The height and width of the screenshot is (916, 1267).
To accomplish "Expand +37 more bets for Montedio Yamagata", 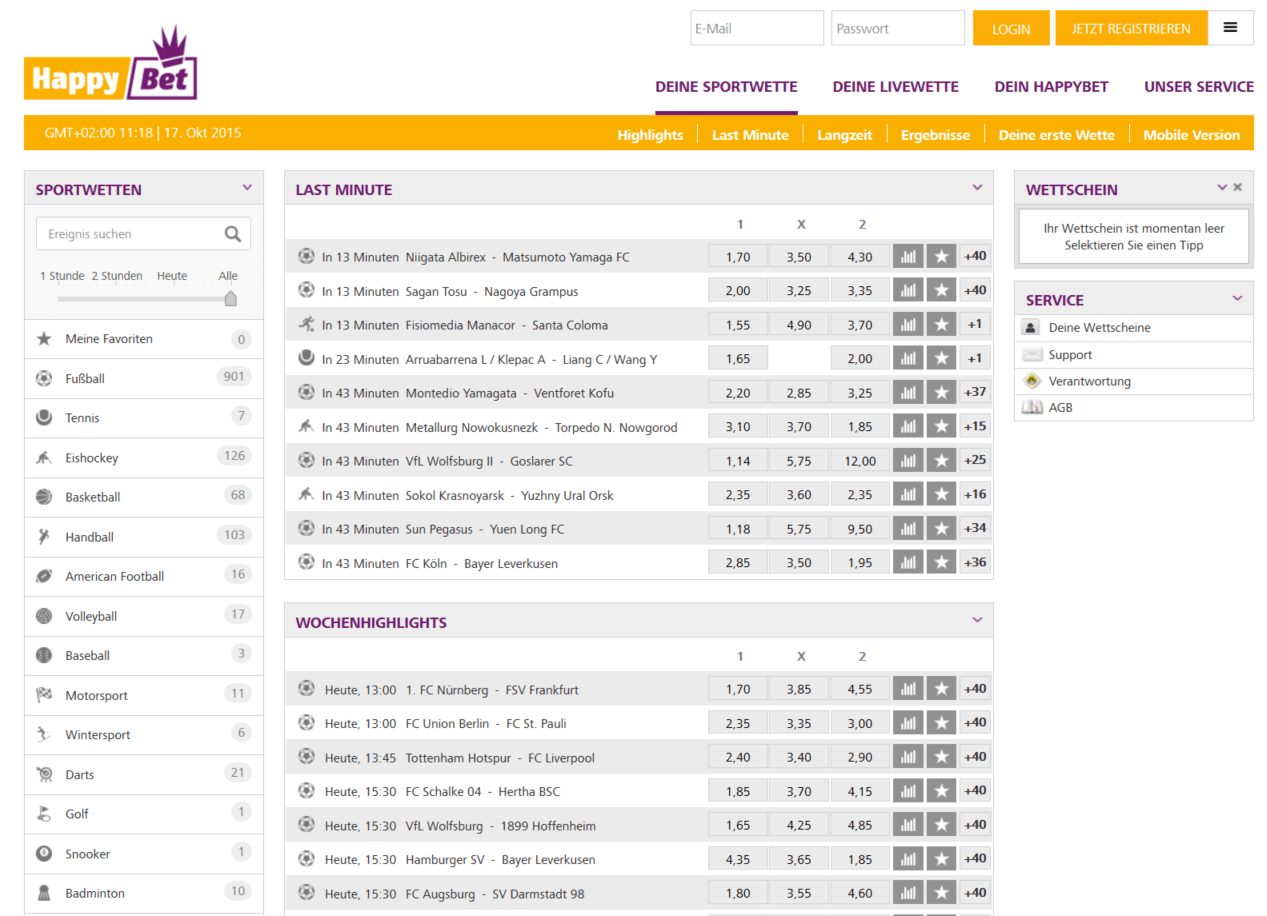I will tap(975, 393).
